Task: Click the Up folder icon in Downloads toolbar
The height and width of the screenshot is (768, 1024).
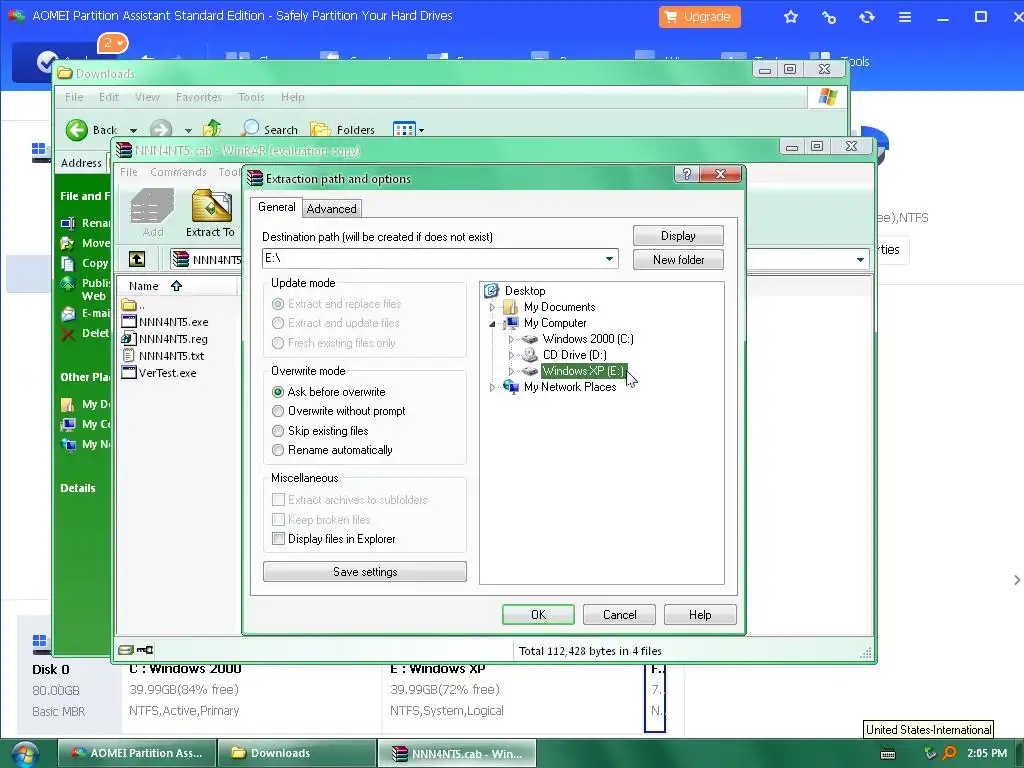Action: [x=212, y=129]
